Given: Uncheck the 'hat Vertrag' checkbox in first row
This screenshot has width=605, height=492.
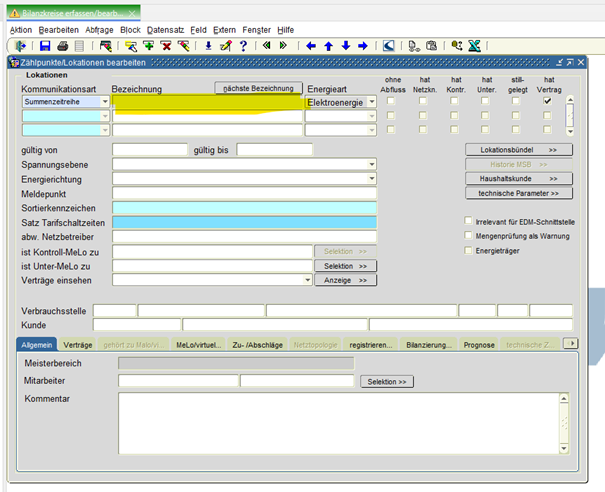Looking at the screenshot, I should [x=547, y=101].
